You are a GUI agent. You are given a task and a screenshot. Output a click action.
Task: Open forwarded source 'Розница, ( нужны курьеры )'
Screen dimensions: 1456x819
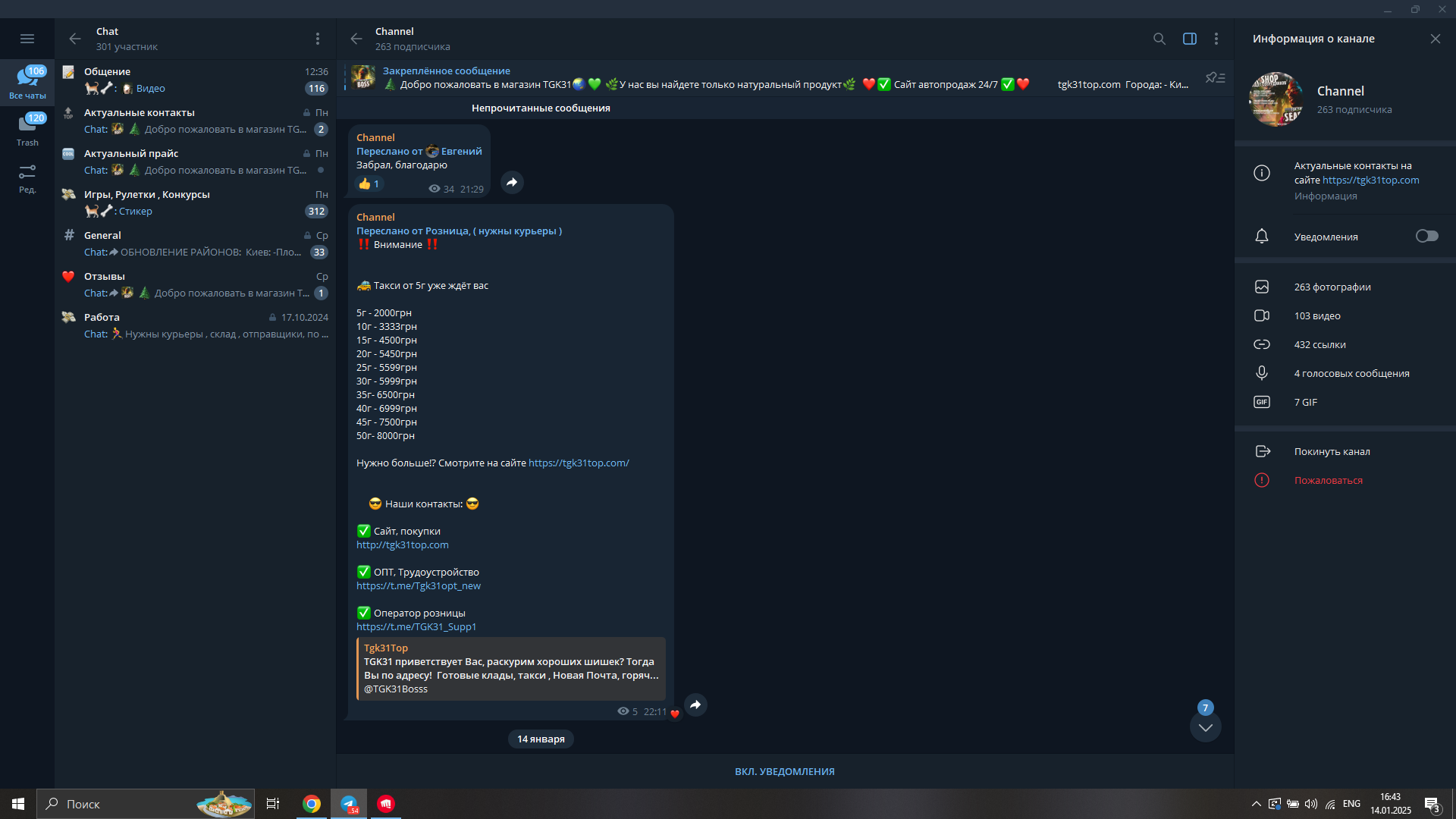pyautogui.click(x=494, y=231)
